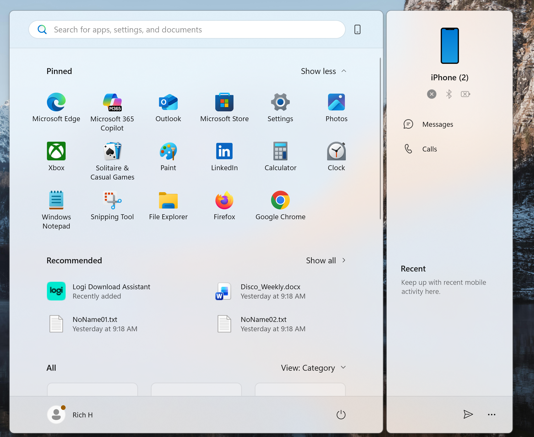Click the battery status icon under iPhone

click(x=465, y=94)
